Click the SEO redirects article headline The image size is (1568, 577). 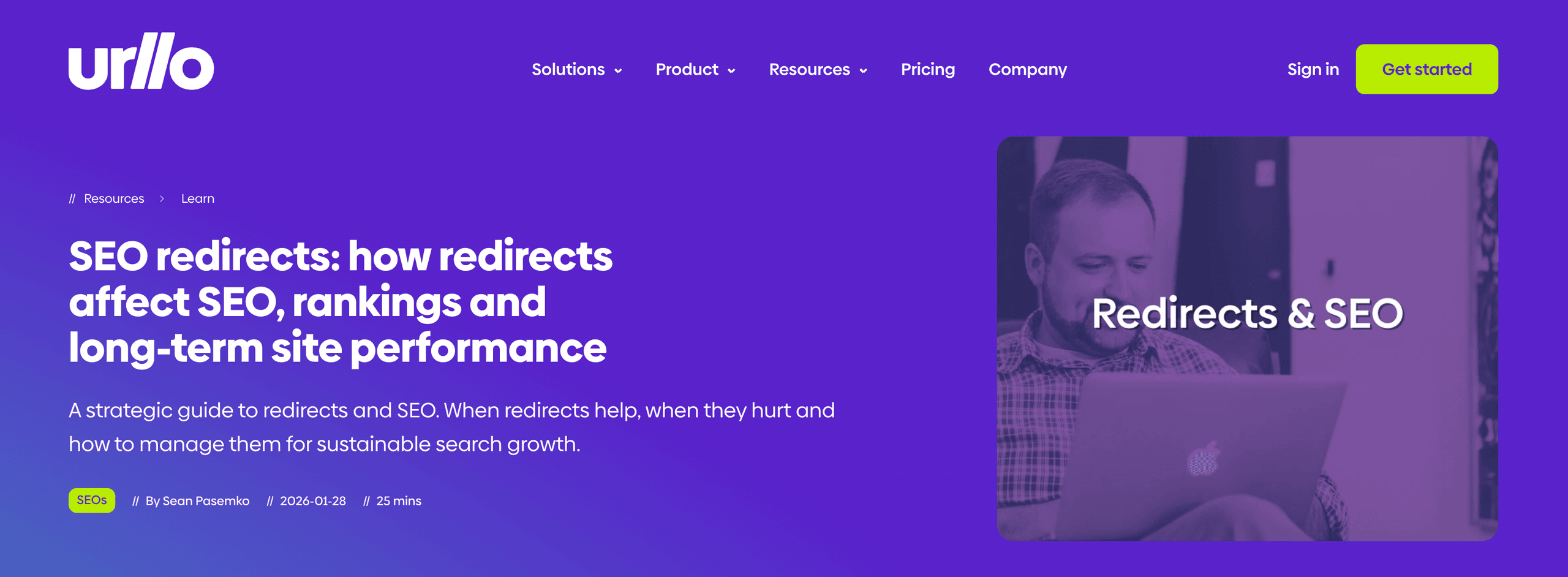coord(340,301)
